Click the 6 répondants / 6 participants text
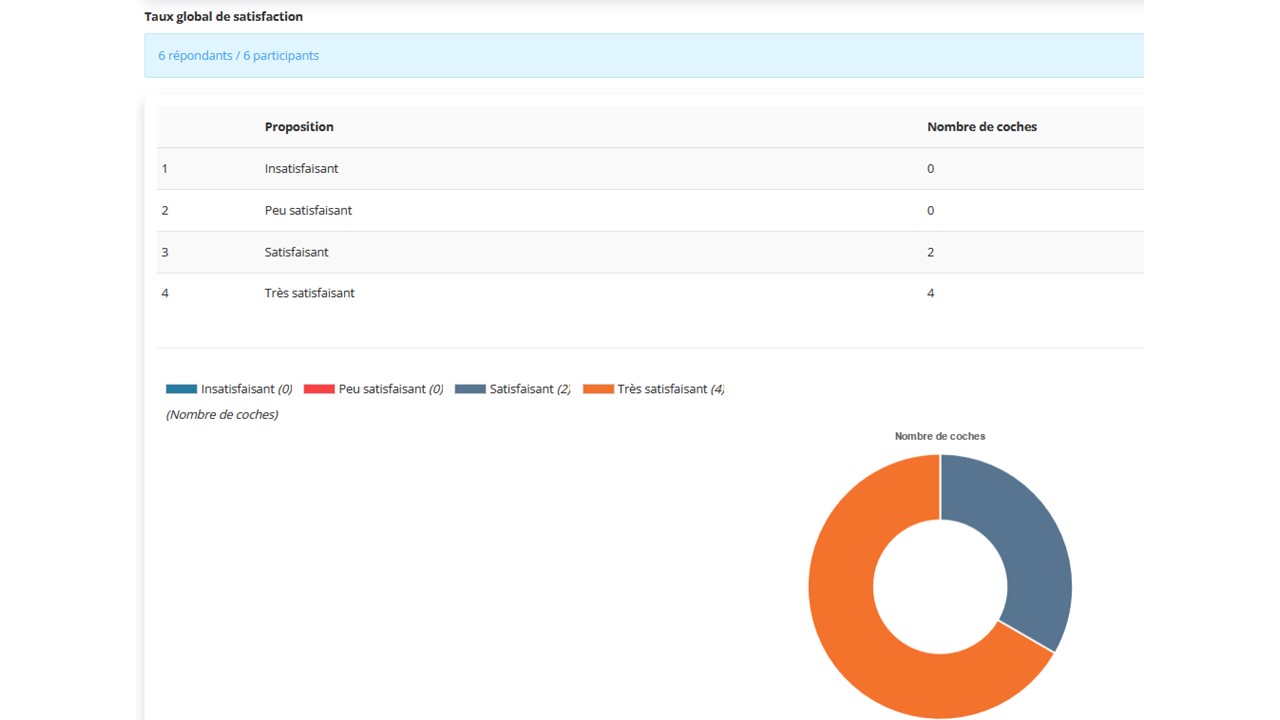The image size is (1280, 720). tap(238, 56)
